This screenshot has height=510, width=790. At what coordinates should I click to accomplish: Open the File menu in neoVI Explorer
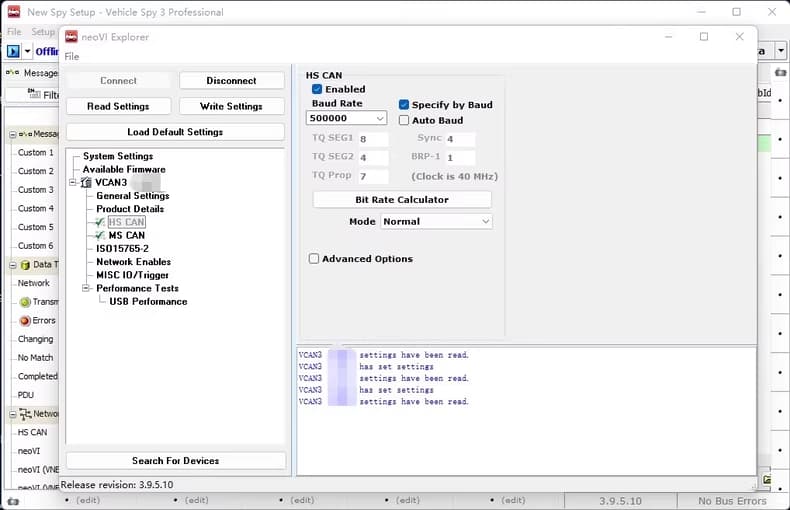72,57
